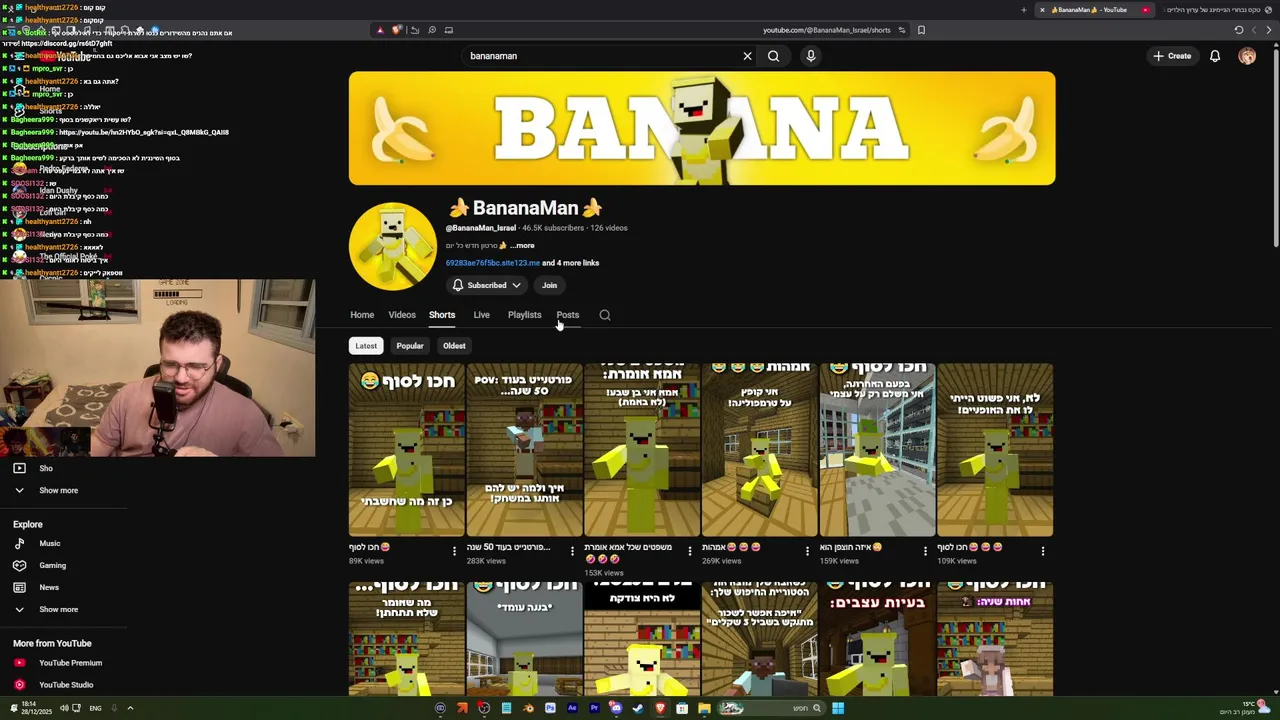Open options menu for the 109K views short
The width and height of the screenshot is (1280, 720).
(x=1043, y=551)
